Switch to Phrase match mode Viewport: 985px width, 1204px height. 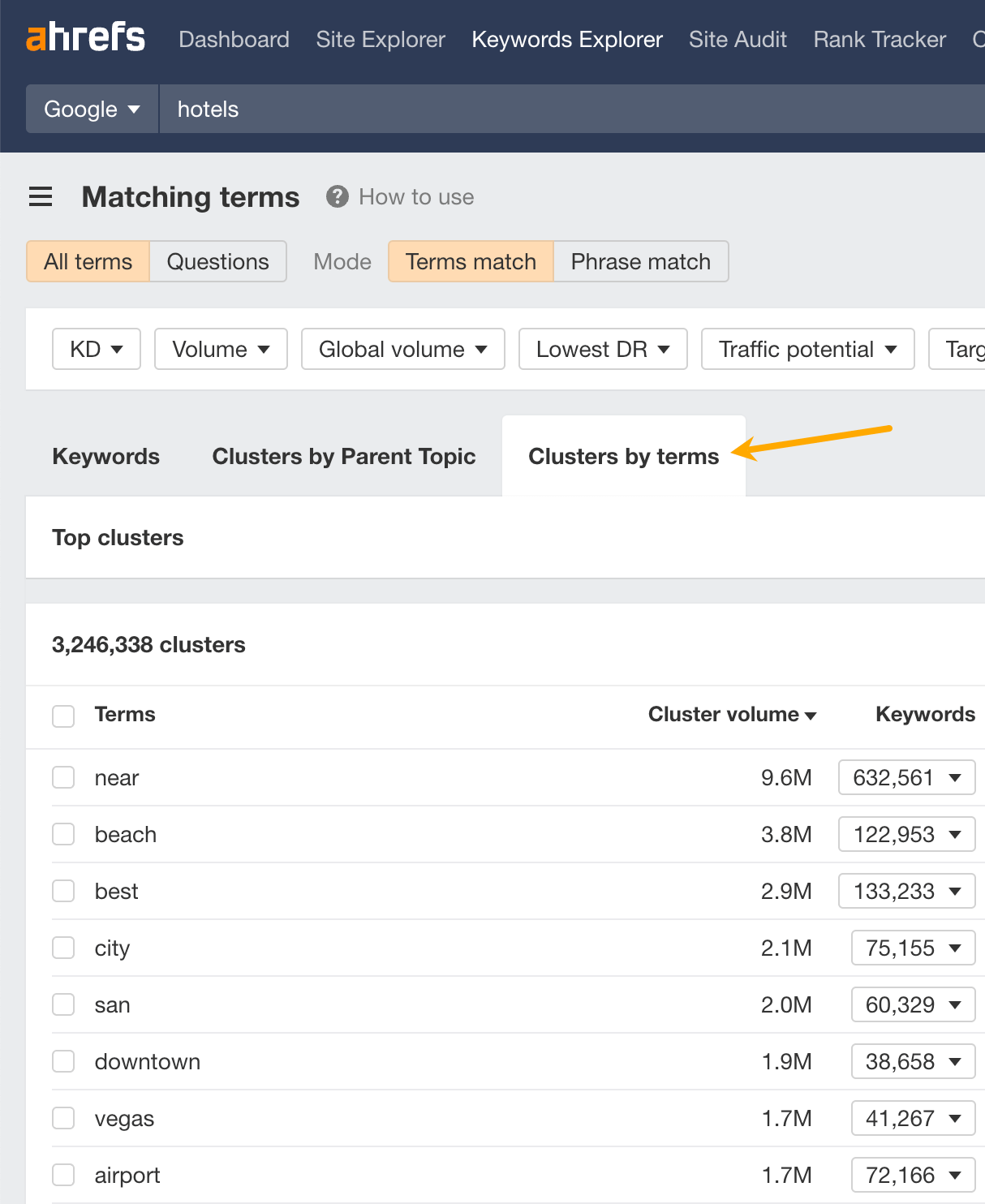tap(640, 261)
